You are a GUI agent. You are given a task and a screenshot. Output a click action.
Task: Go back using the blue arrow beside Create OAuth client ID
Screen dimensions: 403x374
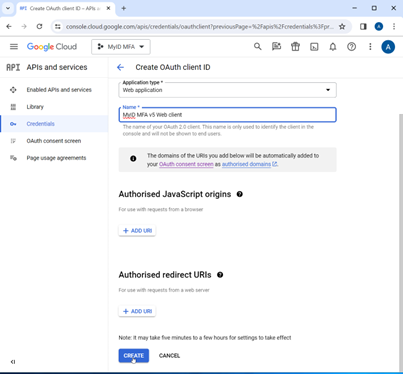[x=120, y=67]
